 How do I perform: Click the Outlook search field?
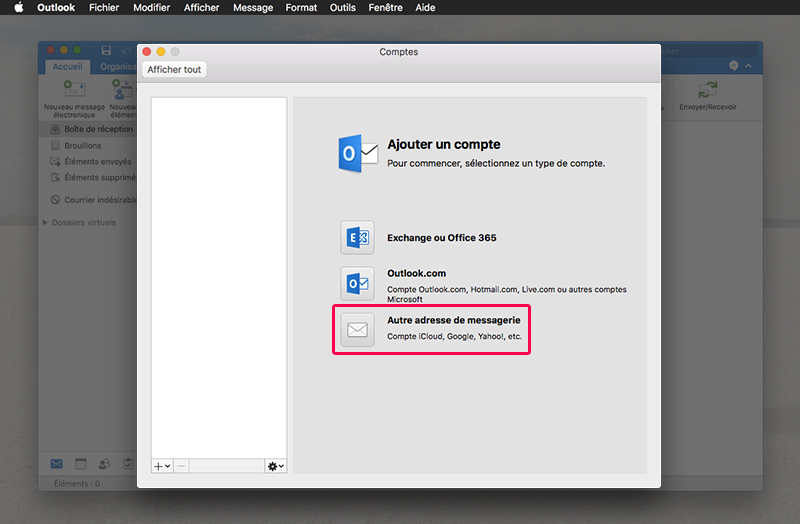[x=709, y=51]
